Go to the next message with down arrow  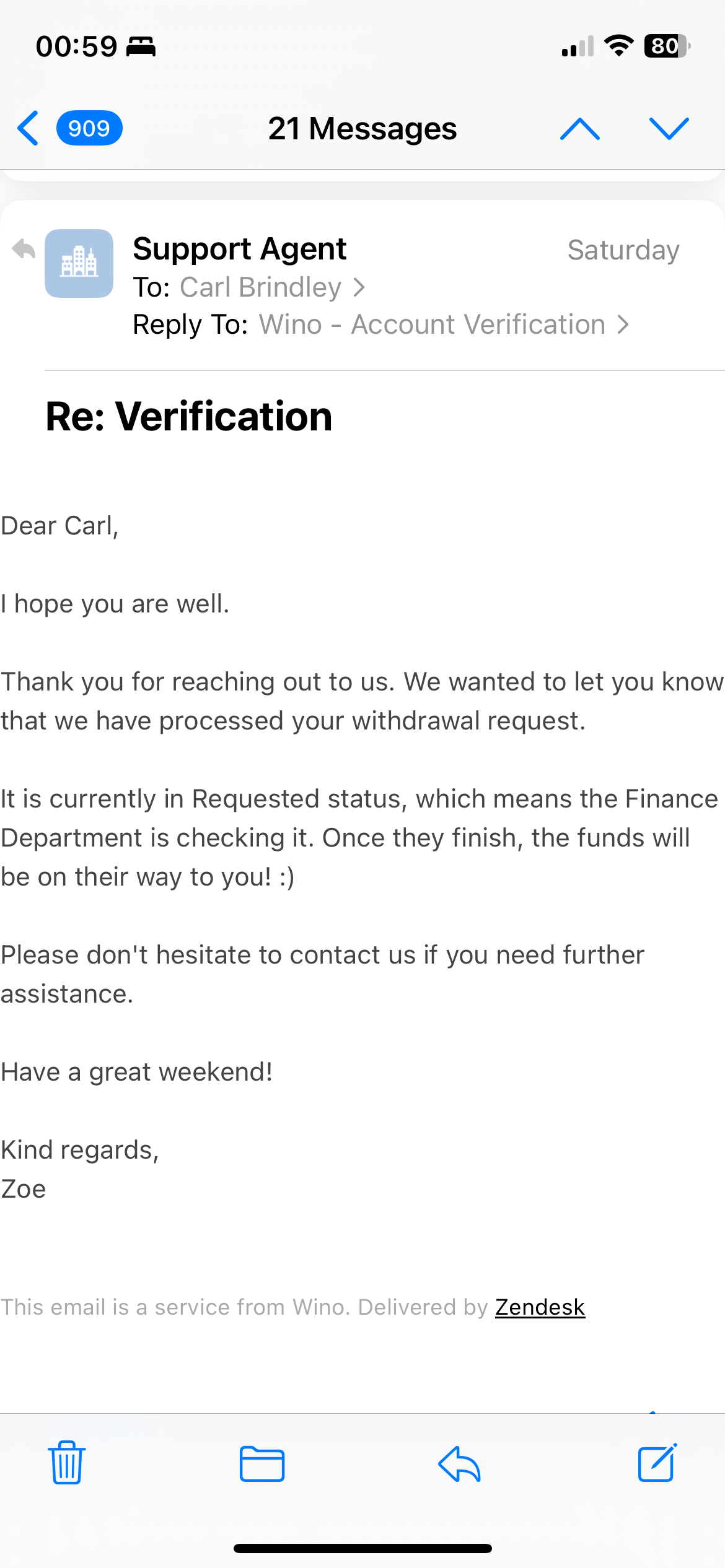tap(669, 129)
